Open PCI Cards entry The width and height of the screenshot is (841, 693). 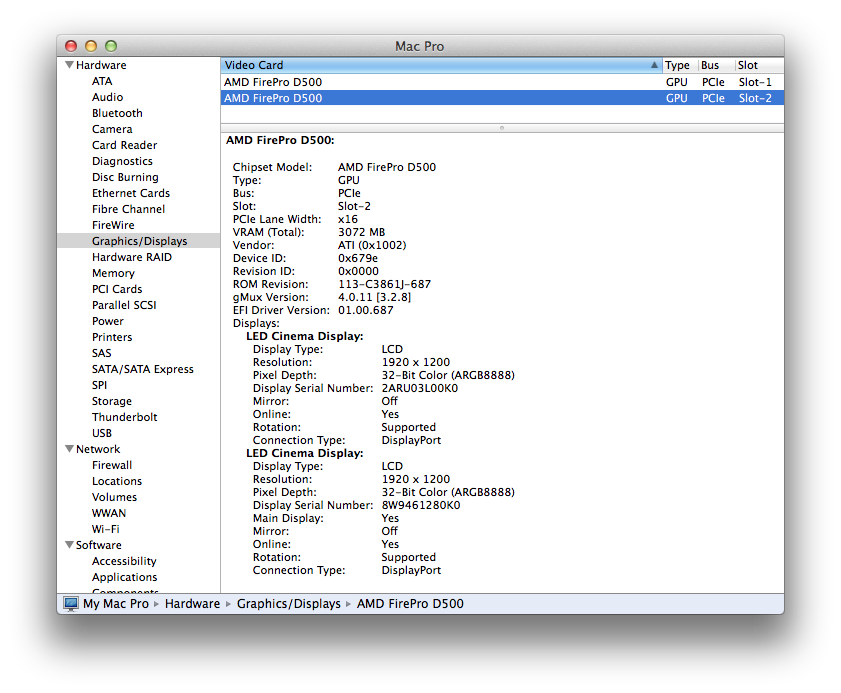click(117, 289)
